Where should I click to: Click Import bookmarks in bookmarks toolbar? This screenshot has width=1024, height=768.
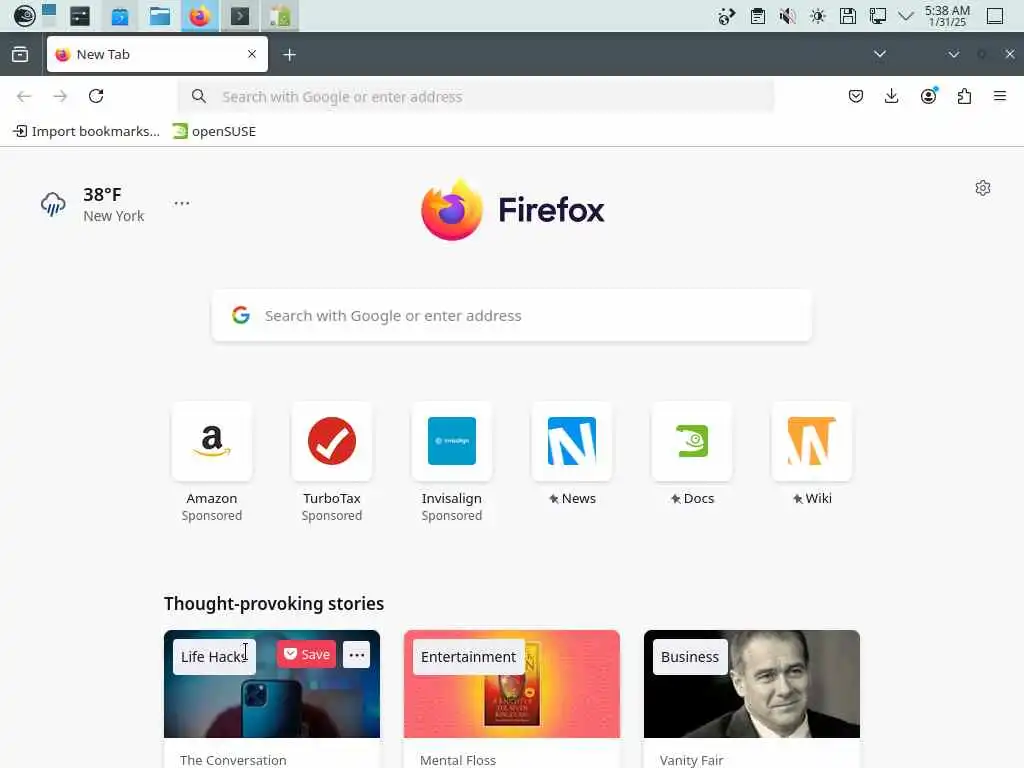86,131
